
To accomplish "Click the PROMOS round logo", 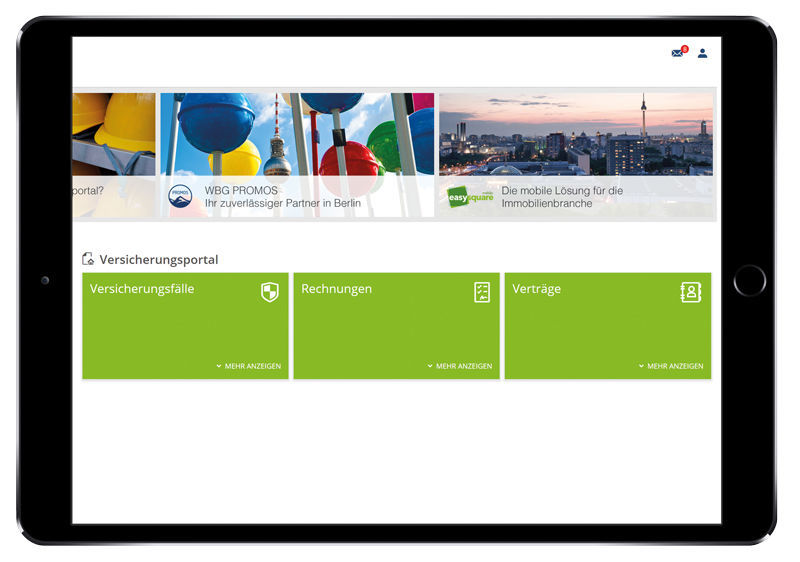I will (x=180, y=196).
